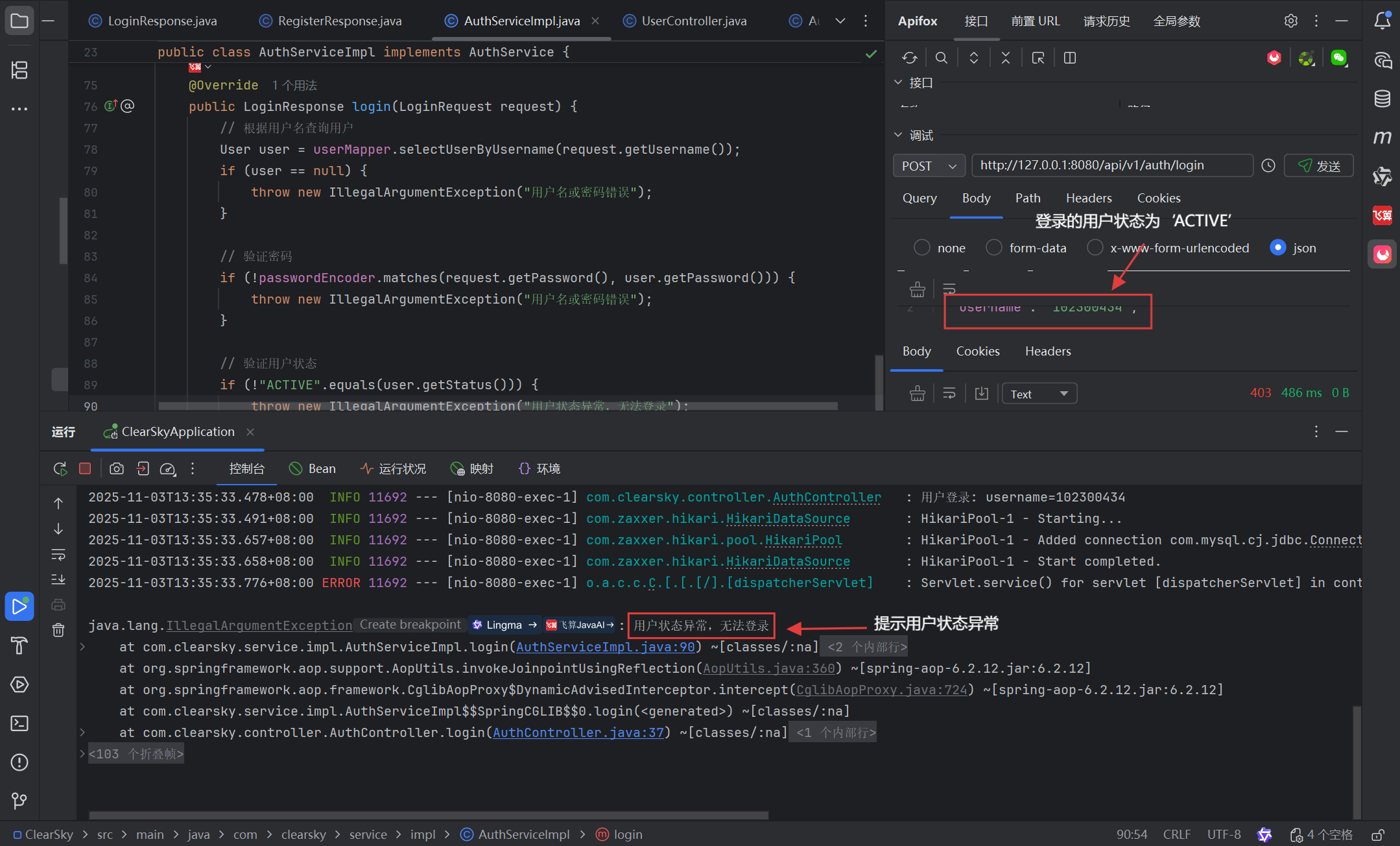
Task: Click Lingma explain button
Action: [505, 625]
